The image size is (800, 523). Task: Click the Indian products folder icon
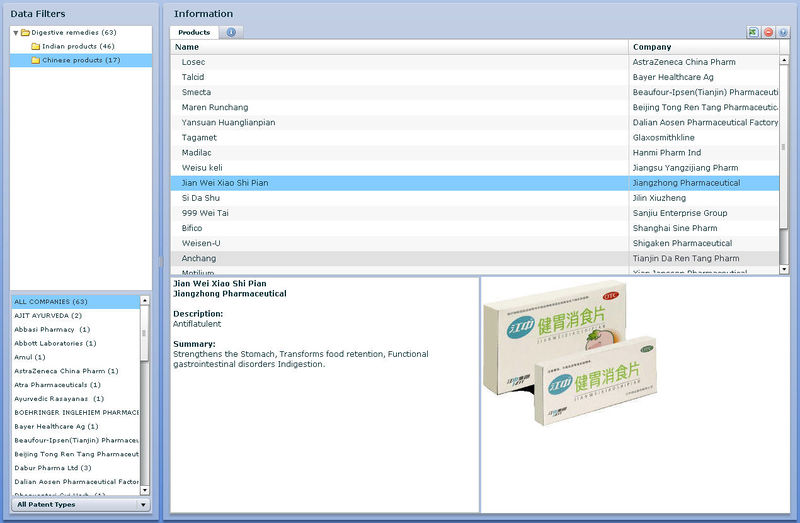click(35, 47)
